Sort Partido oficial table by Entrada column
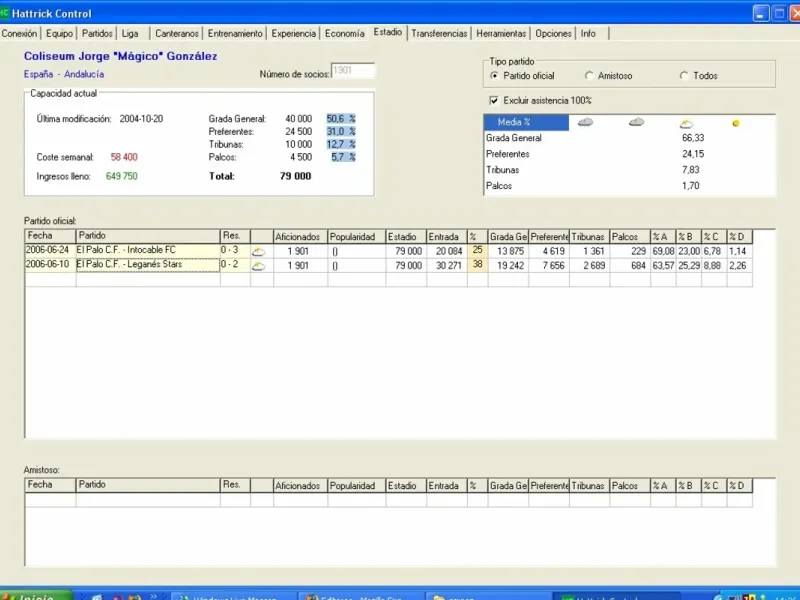800x600 pixels. pyautogui.click(x=447, y=237)
